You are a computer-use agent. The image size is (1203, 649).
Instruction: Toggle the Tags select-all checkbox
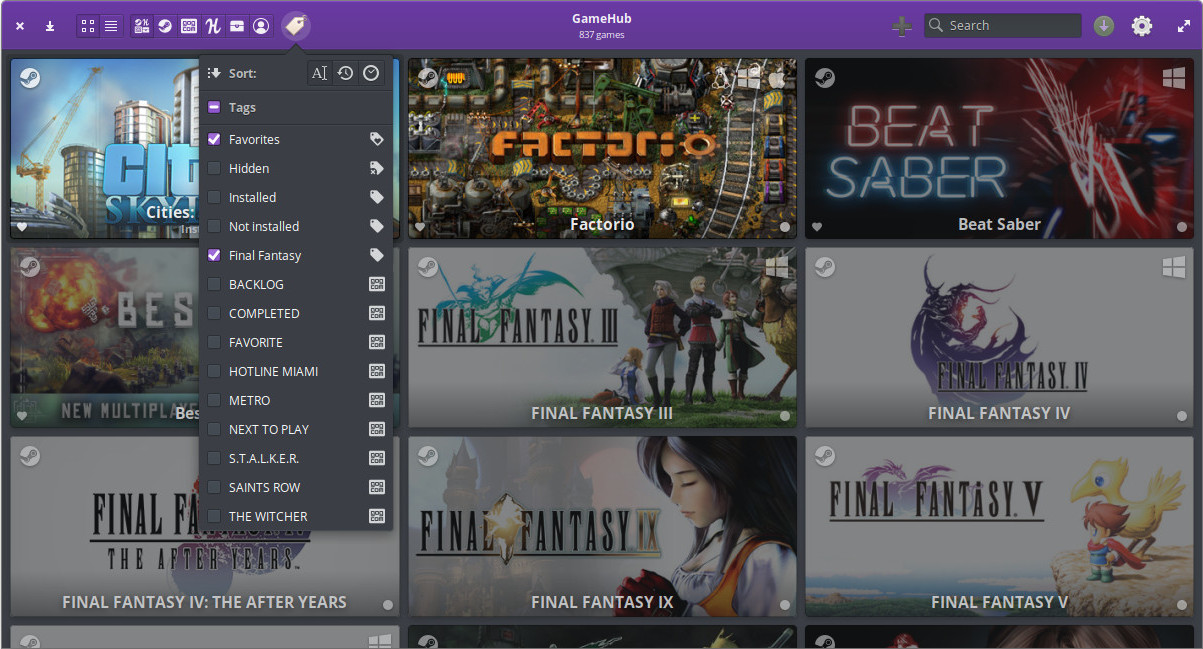click(x=214, y=107)
